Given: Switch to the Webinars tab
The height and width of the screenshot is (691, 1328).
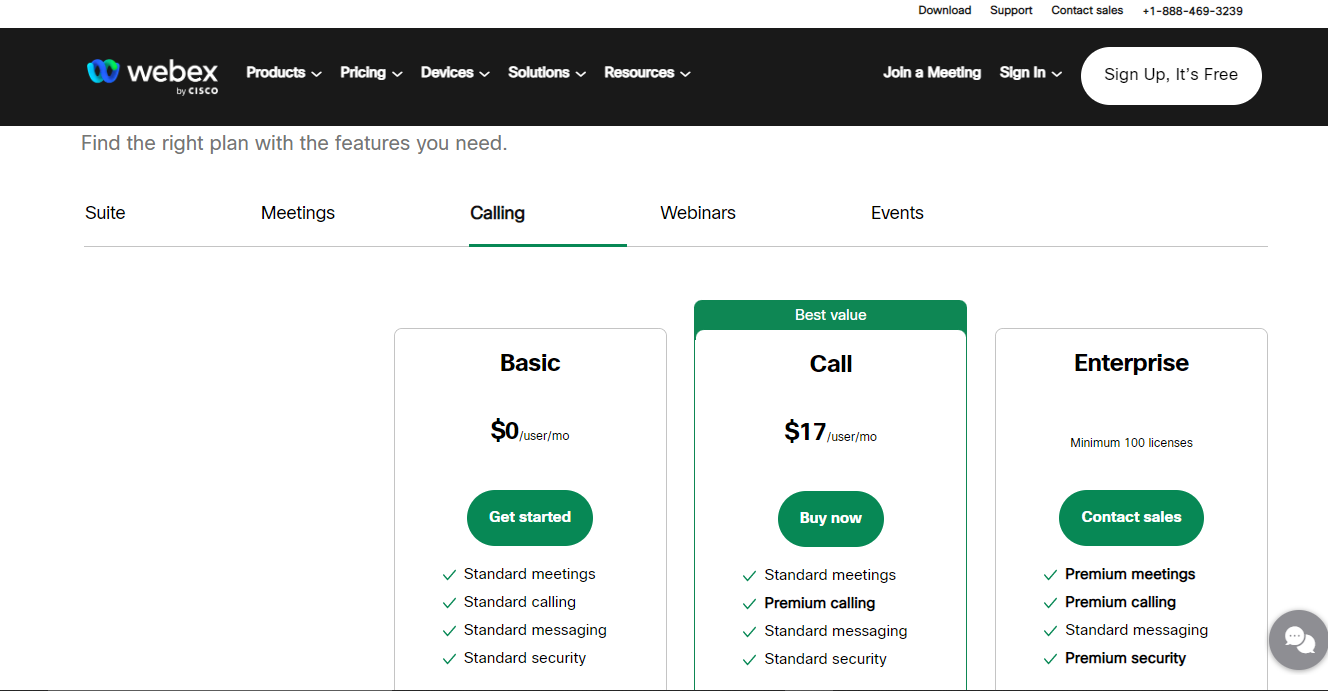Looking at the screenshot, I should [x=698, y=213].
